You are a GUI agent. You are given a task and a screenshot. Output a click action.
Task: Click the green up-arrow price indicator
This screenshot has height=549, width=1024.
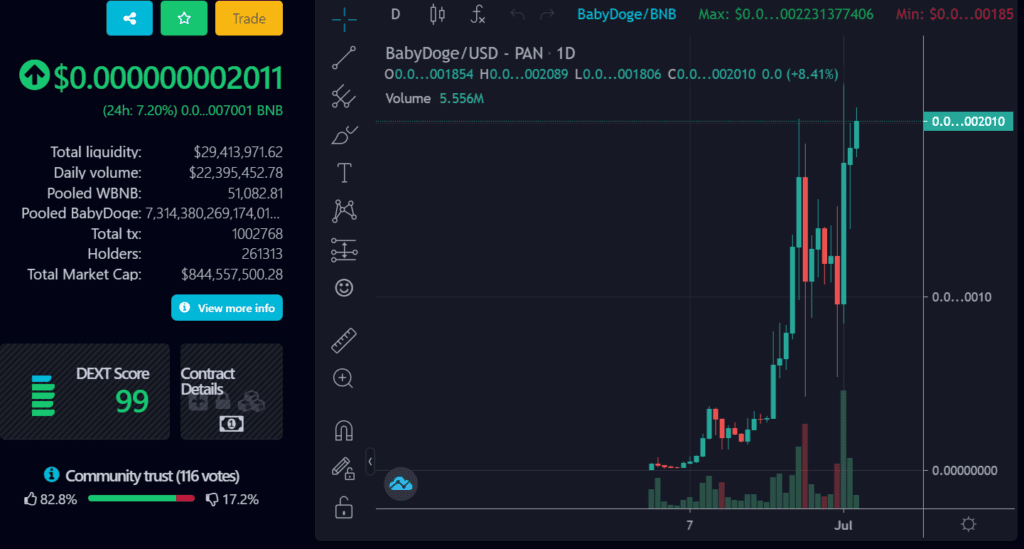[x=34, y=75]
